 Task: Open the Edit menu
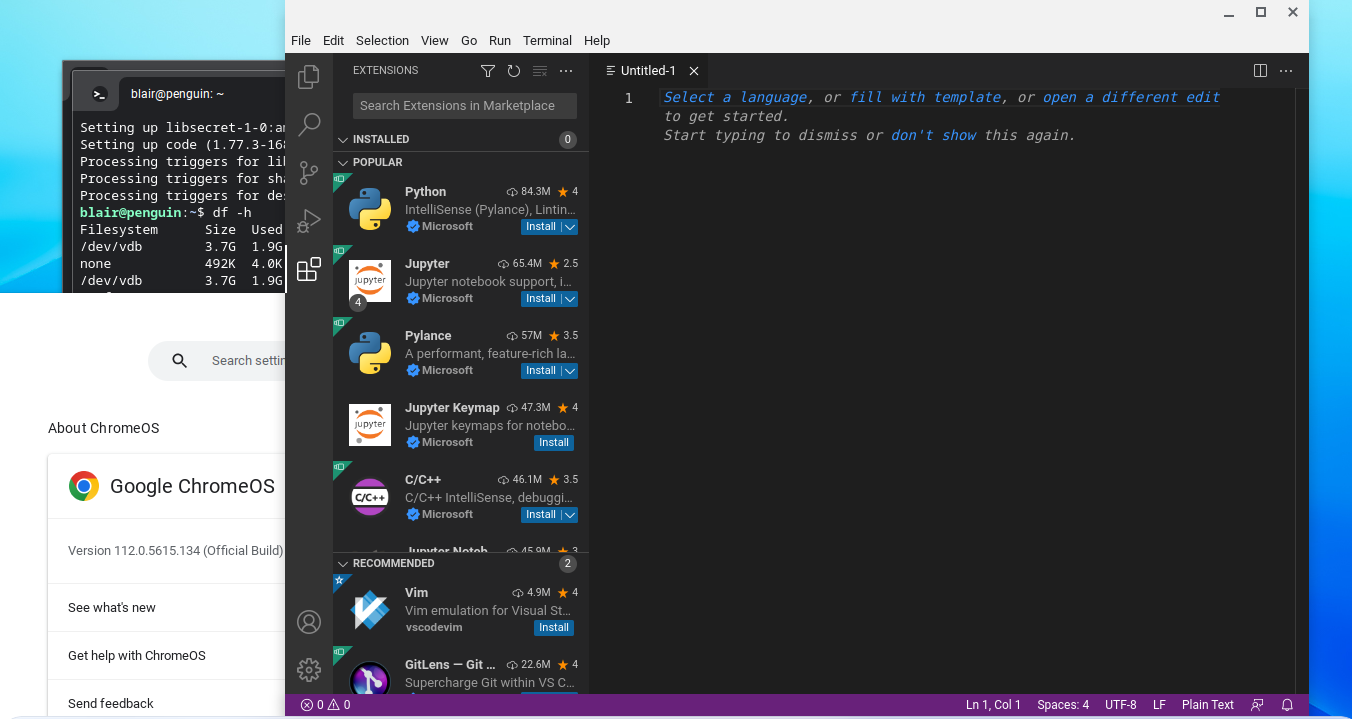[333, 41]
